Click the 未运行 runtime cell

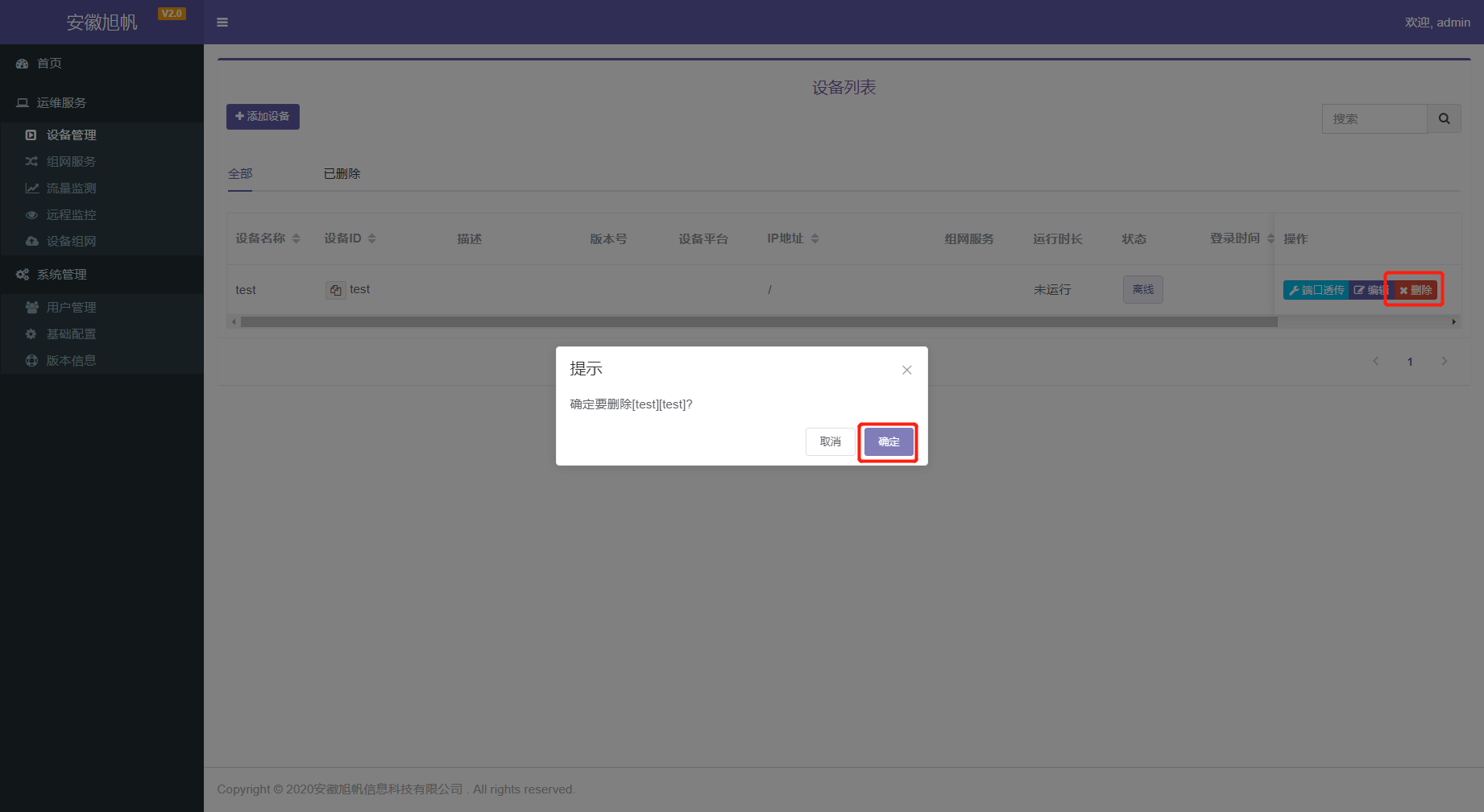(1052, 290)
